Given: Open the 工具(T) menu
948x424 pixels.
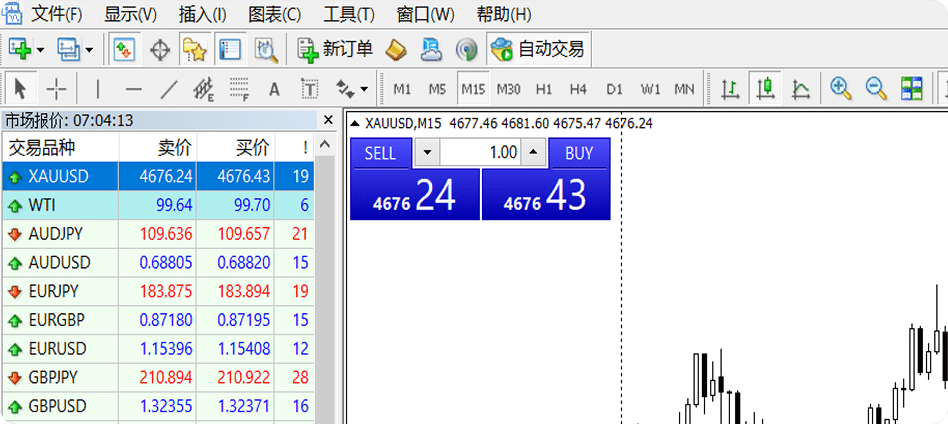Looking at the screenshot, I should click(x=349, y=14).
